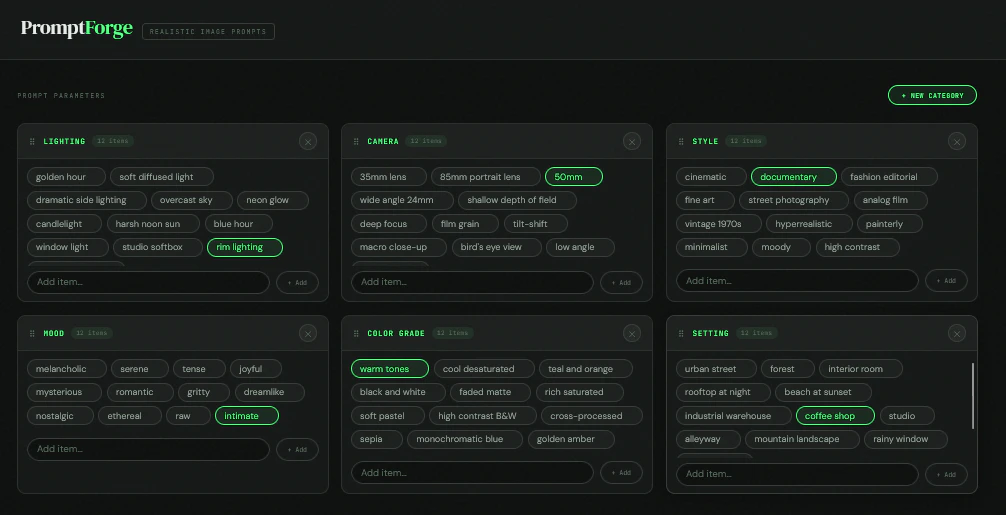Click Add button in Lighting card
The width and height of the screenshot is (1006, 515).
tap(297, 283)
